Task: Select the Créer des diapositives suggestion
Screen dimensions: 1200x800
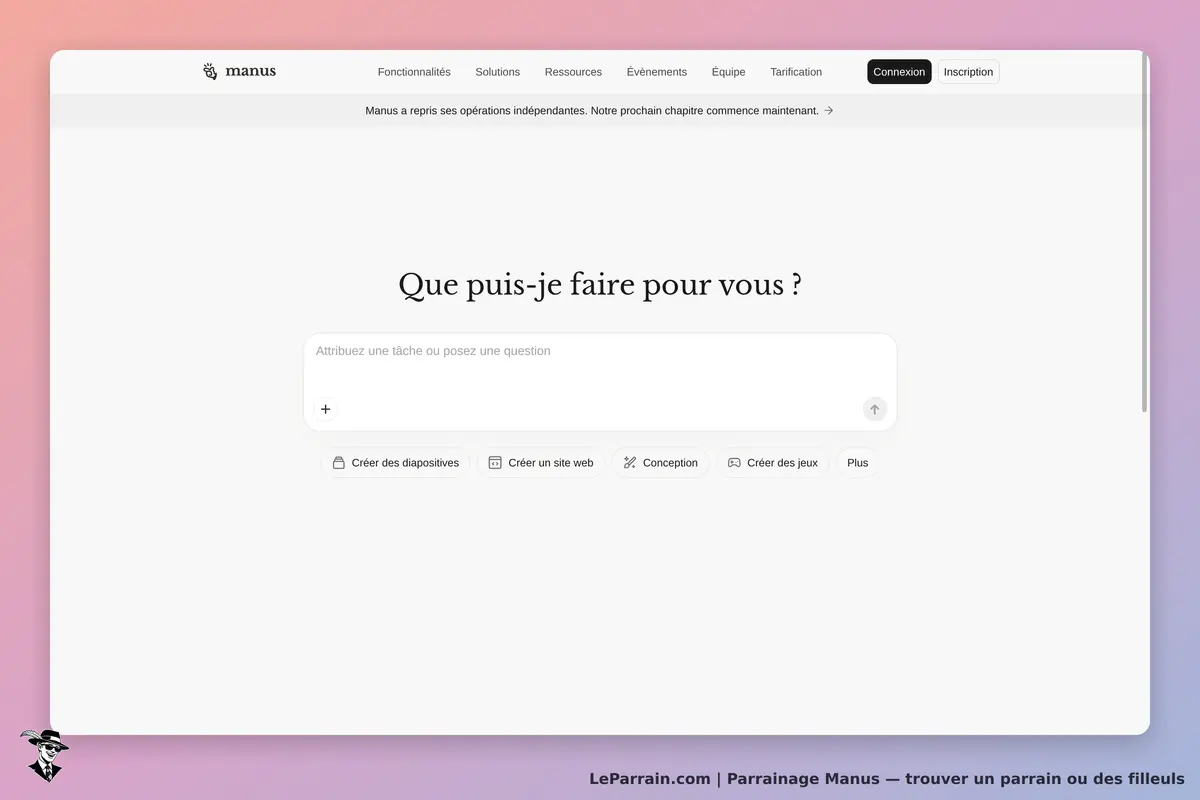Action: [395, 463]
